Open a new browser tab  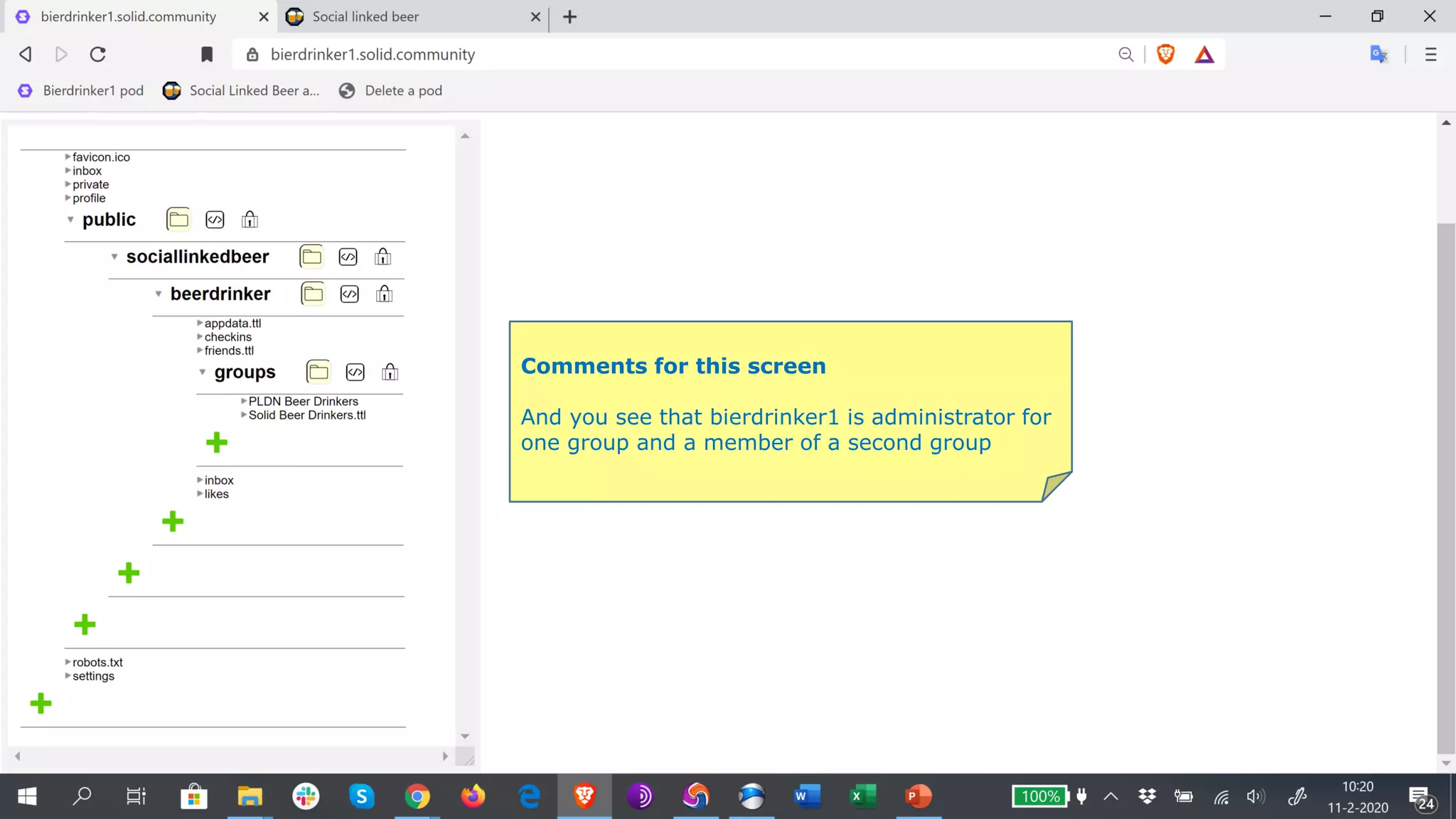coord(570,16)
